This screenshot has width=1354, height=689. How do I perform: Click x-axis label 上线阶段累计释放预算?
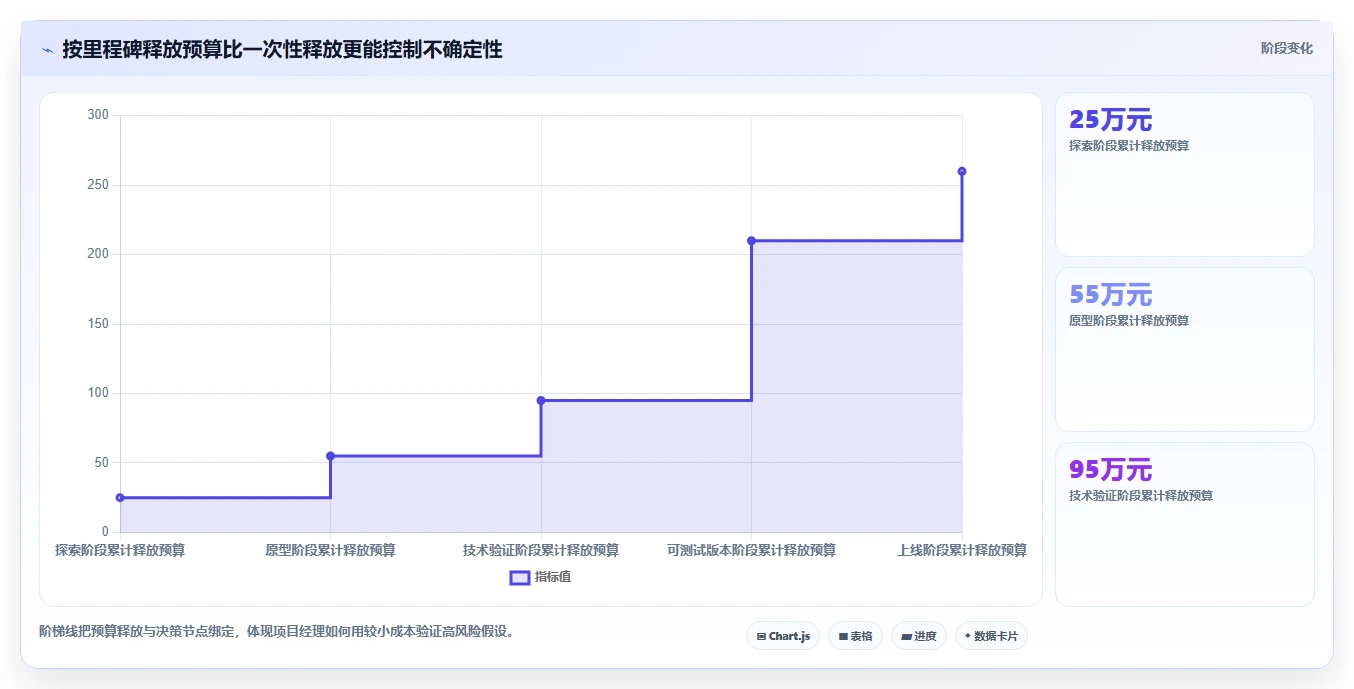pos(962,550)
